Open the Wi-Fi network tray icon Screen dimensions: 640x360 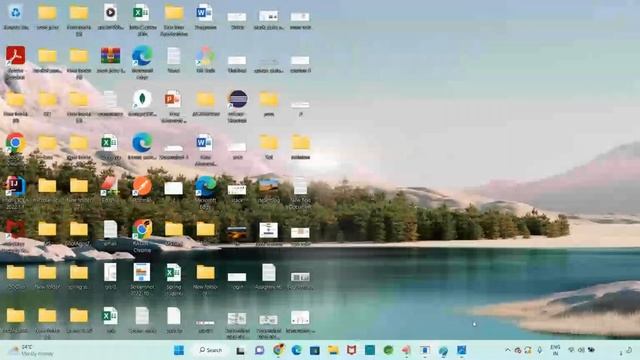571,350
